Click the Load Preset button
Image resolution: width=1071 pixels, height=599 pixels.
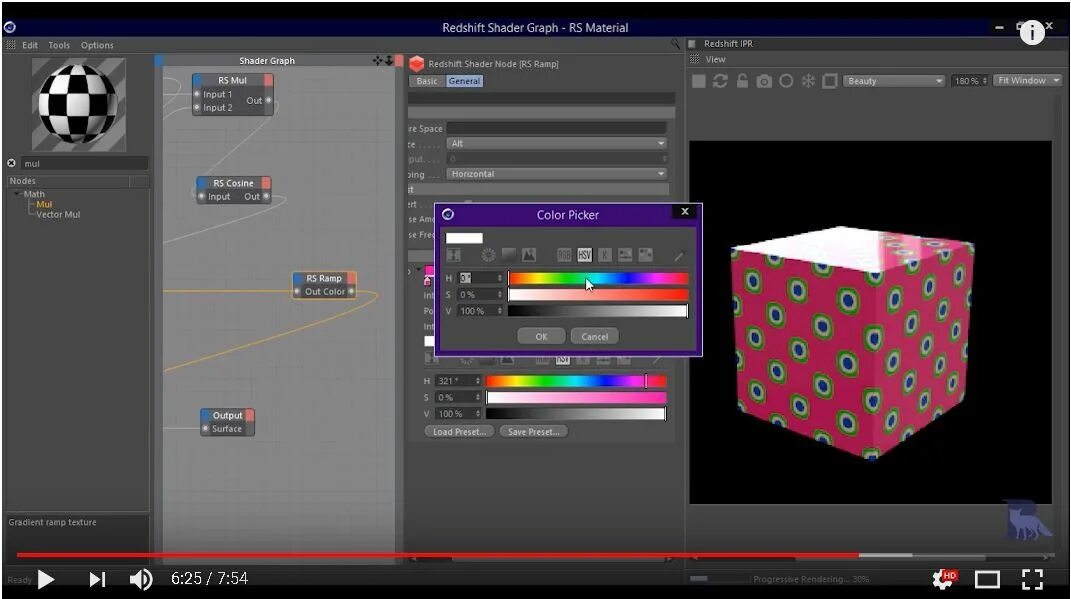[x=459, y=432]
